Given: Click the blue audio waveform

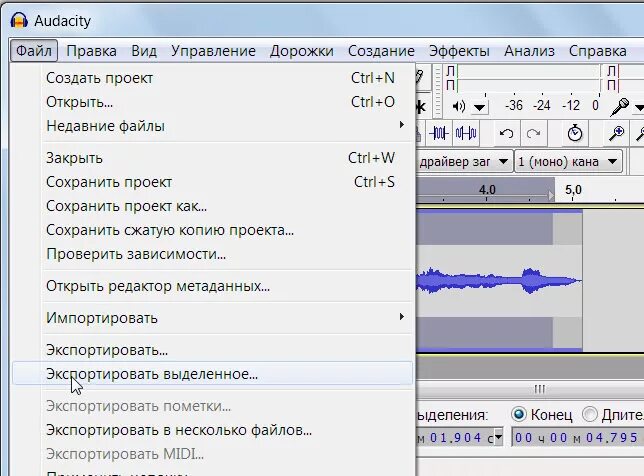Looking at the screenshot, I should [x=499, y=281].
